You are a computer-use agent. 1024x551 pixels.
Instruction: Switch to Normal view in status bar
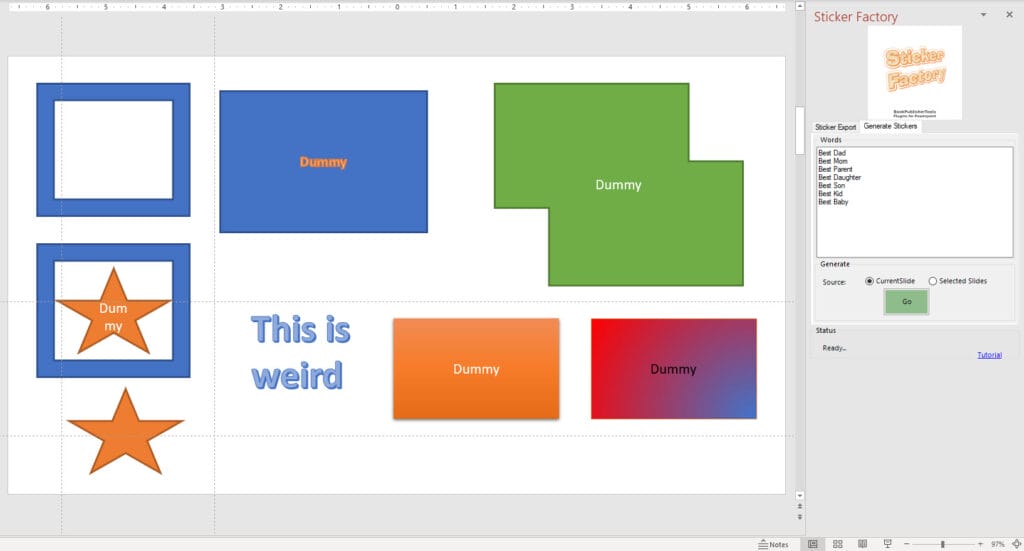pos(813,544)
